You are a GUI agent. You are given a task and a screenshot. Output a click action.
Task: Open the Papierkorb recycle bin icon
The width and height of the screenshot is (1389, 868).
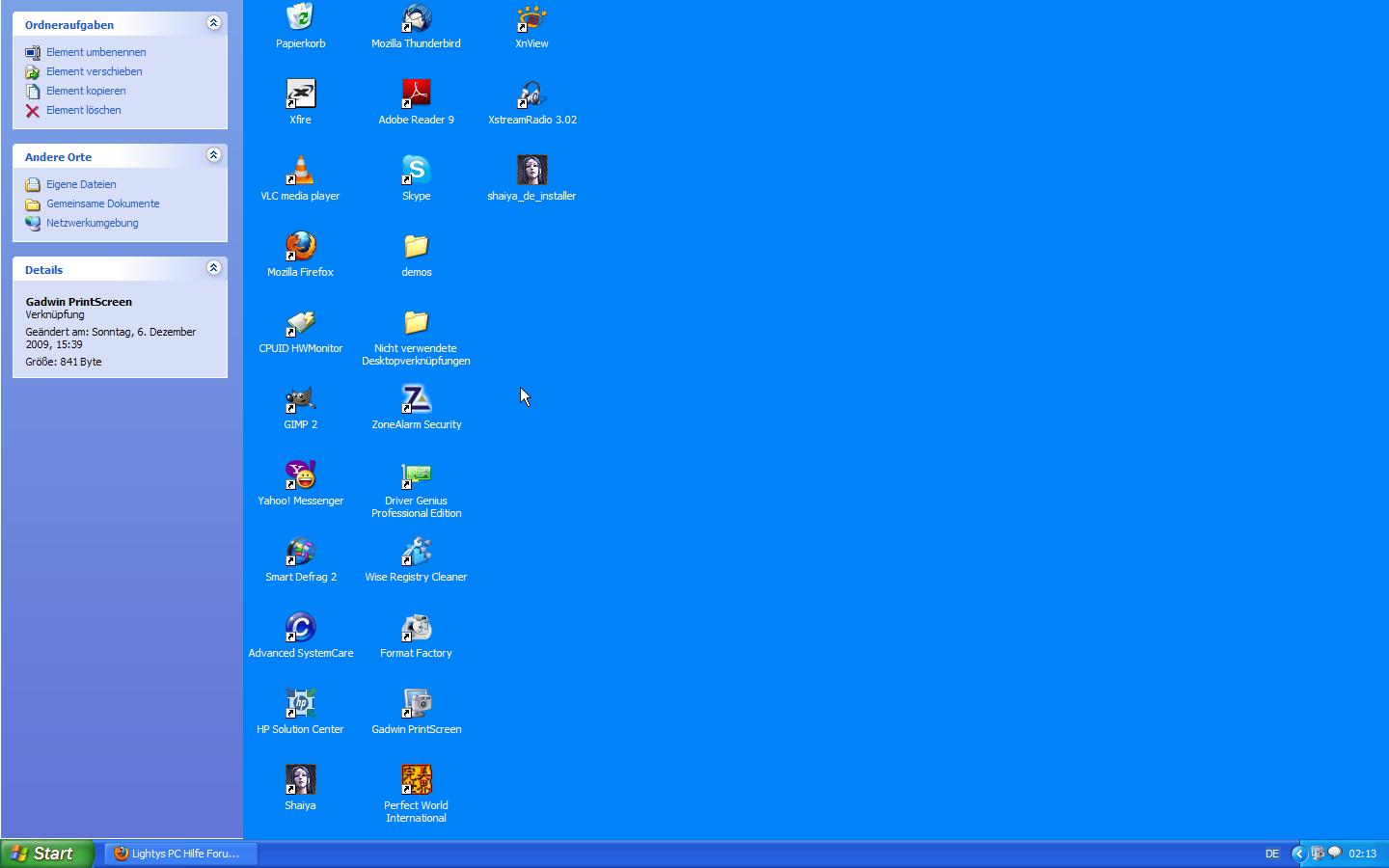(300, 17)
